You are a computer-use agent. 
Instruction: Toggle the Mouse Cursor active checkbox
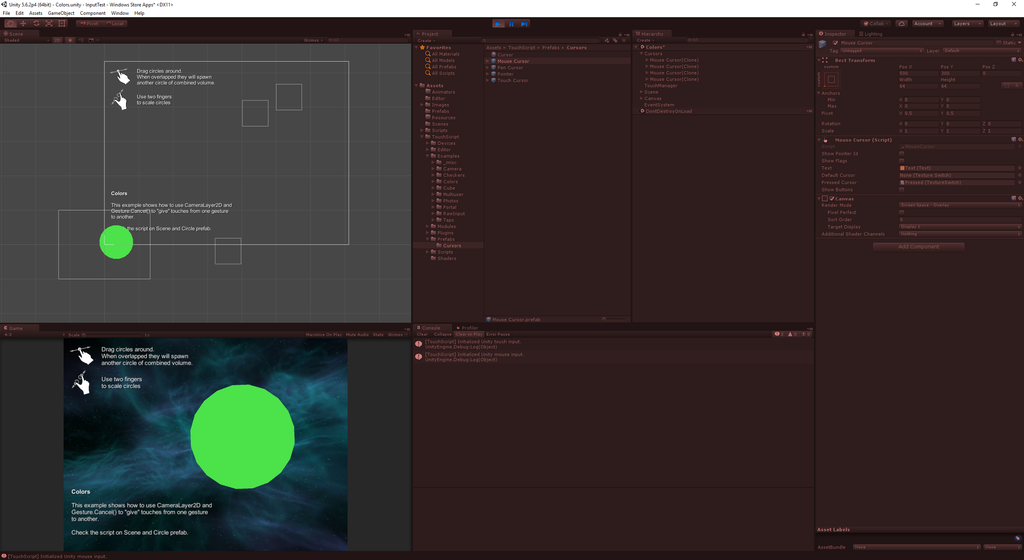(835, 43)
